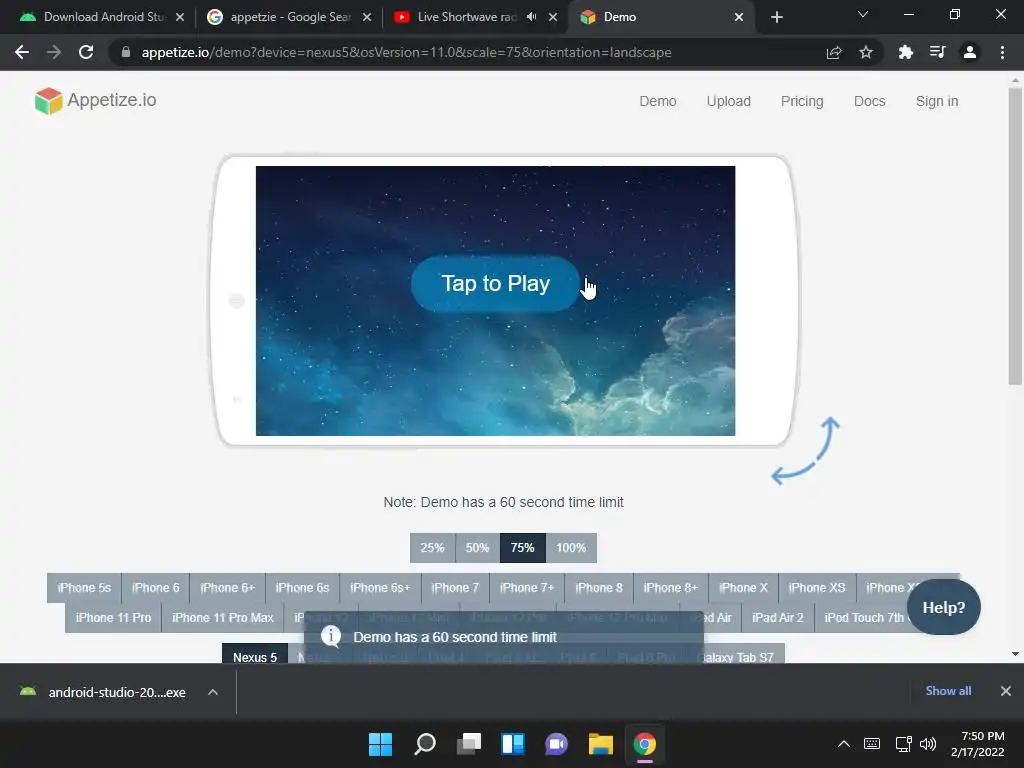Open the Pricing nav link
This screenshot has height=768, width=1024.
[802, 101]
